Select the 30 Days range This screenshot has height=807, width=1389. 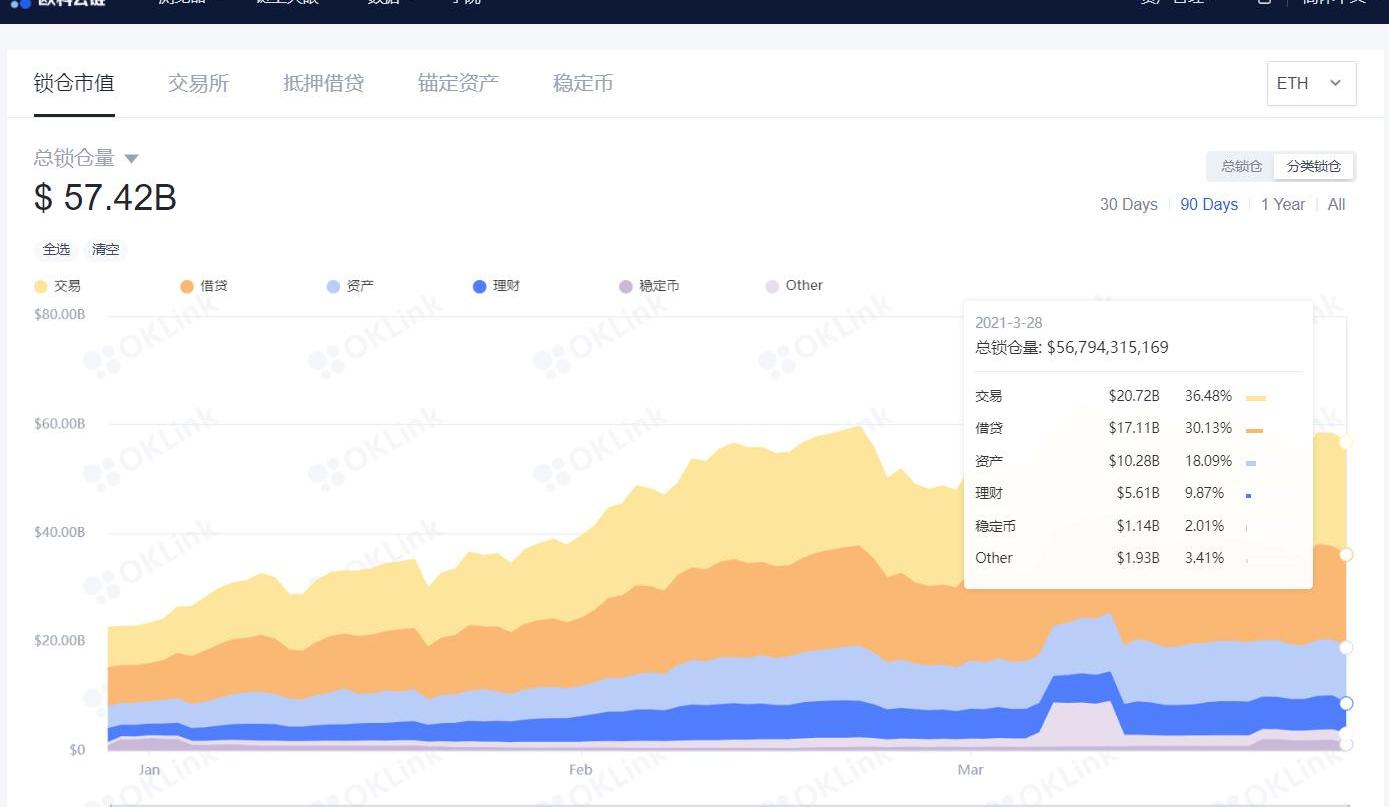tap(1129, 204)
